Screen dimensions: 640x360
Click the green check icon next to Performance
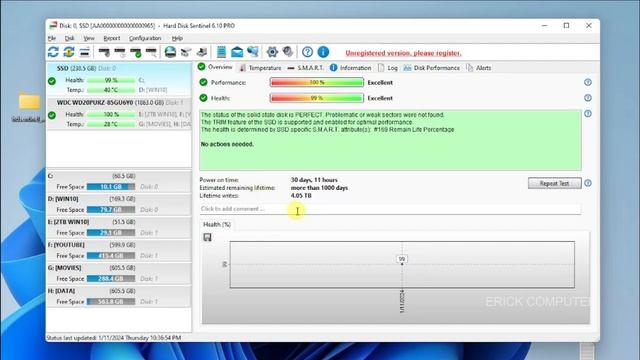coord(203,82)
